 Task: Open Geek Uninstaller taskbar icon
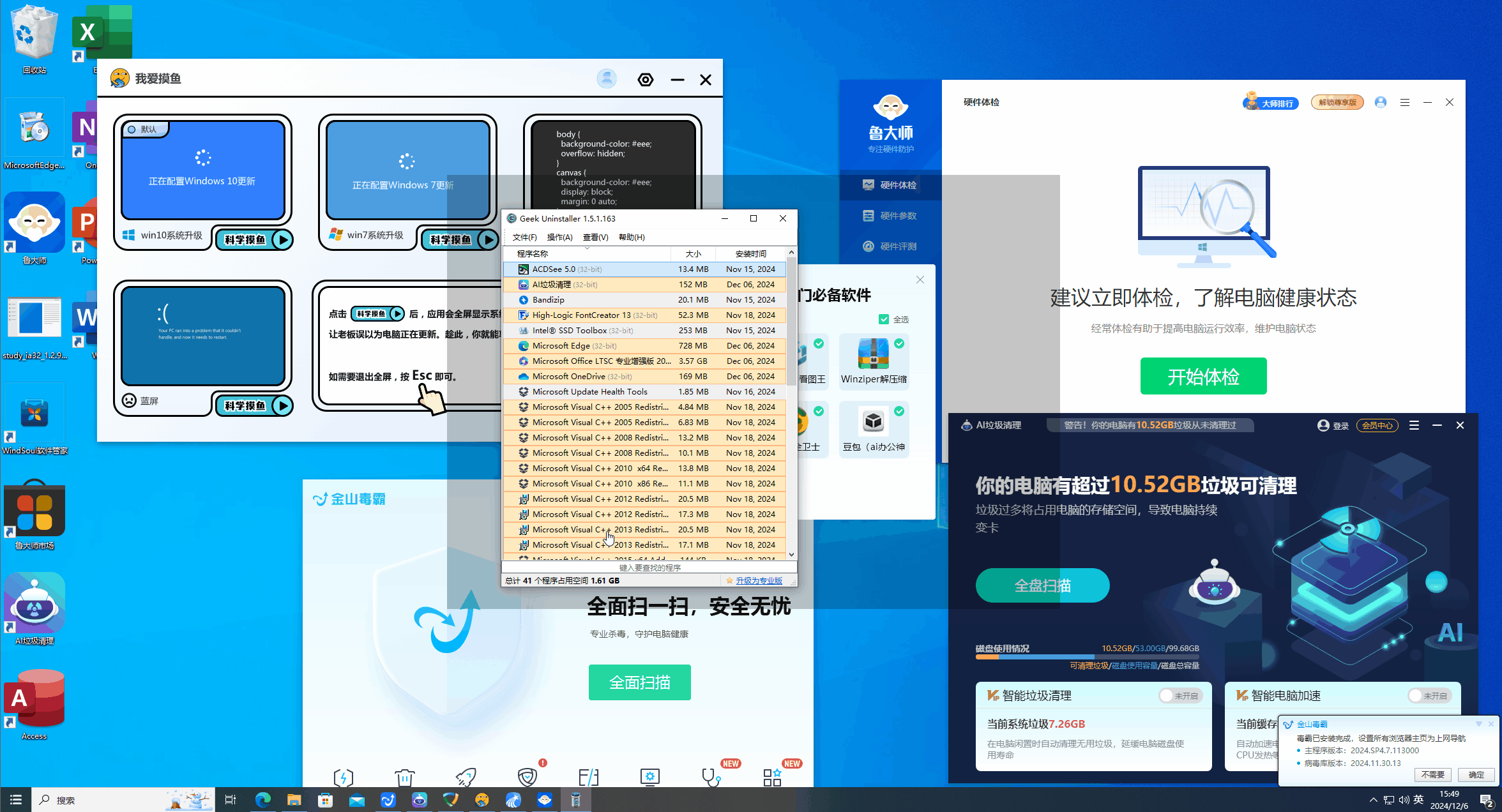[x=575, y=799]
